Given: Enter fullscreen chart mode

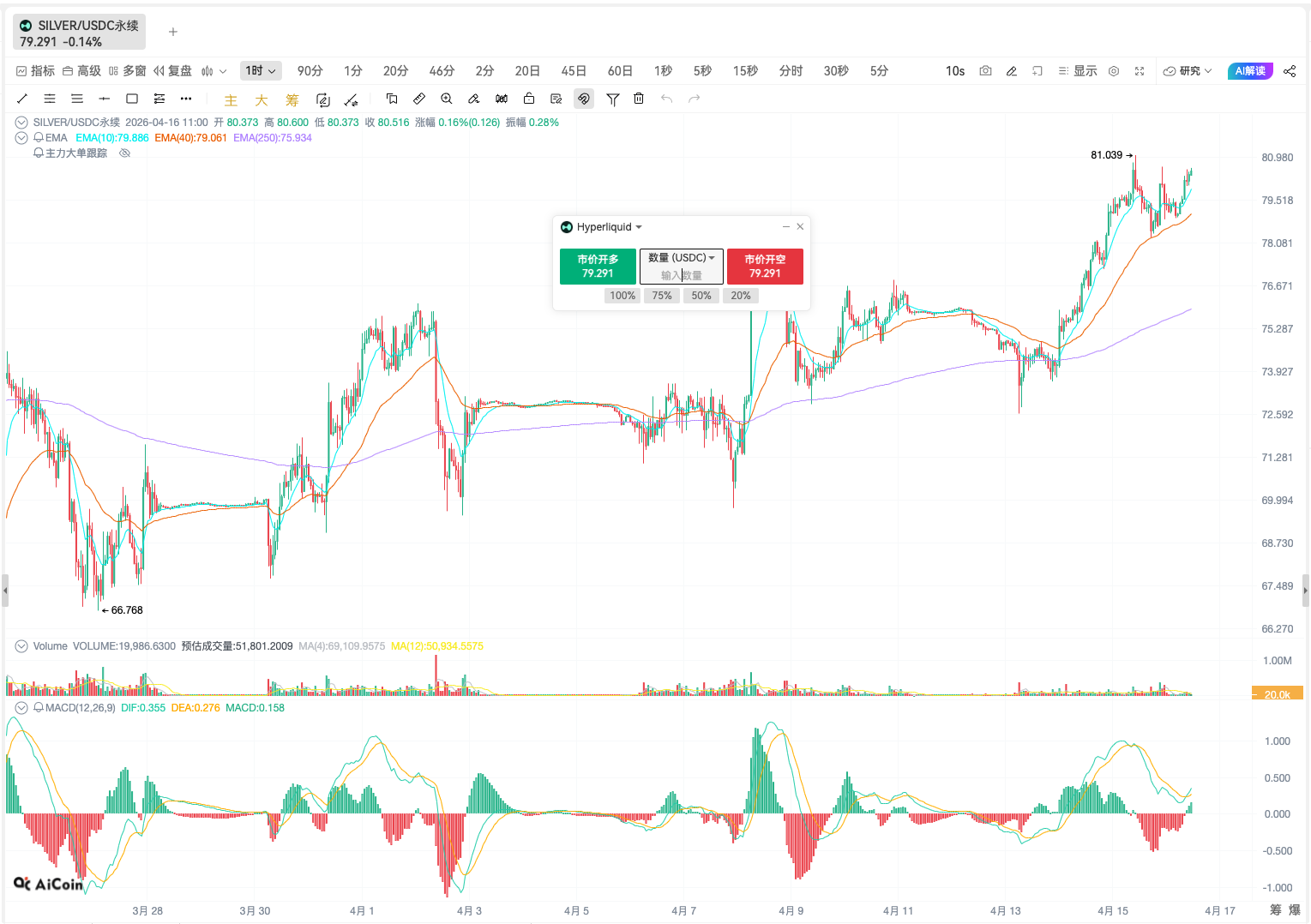Looking at the screenshot, I should (x=1140, y=71).
